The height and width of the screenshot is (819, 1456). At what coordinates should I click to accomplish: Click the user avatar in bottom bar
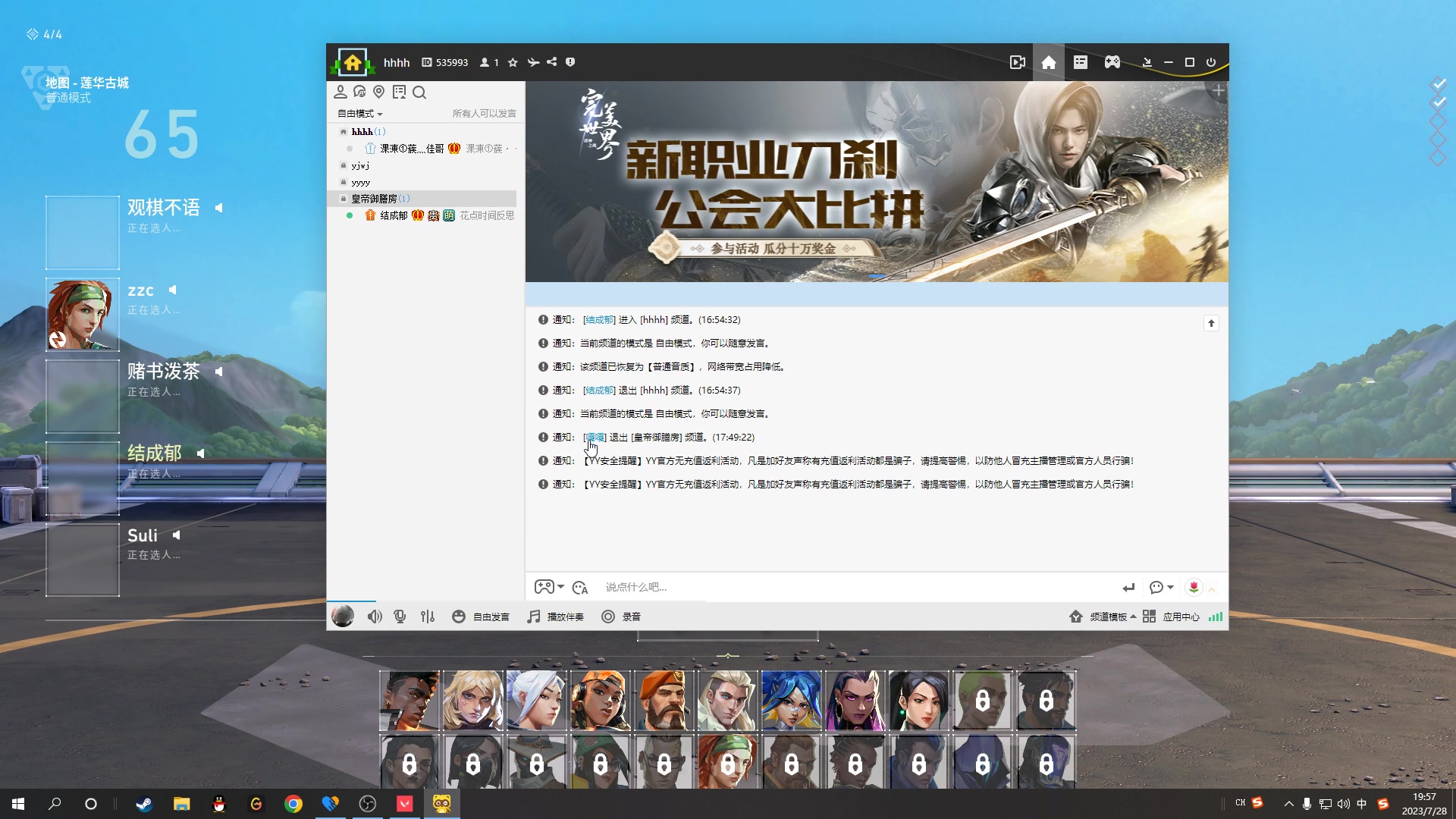click(343, 616)
